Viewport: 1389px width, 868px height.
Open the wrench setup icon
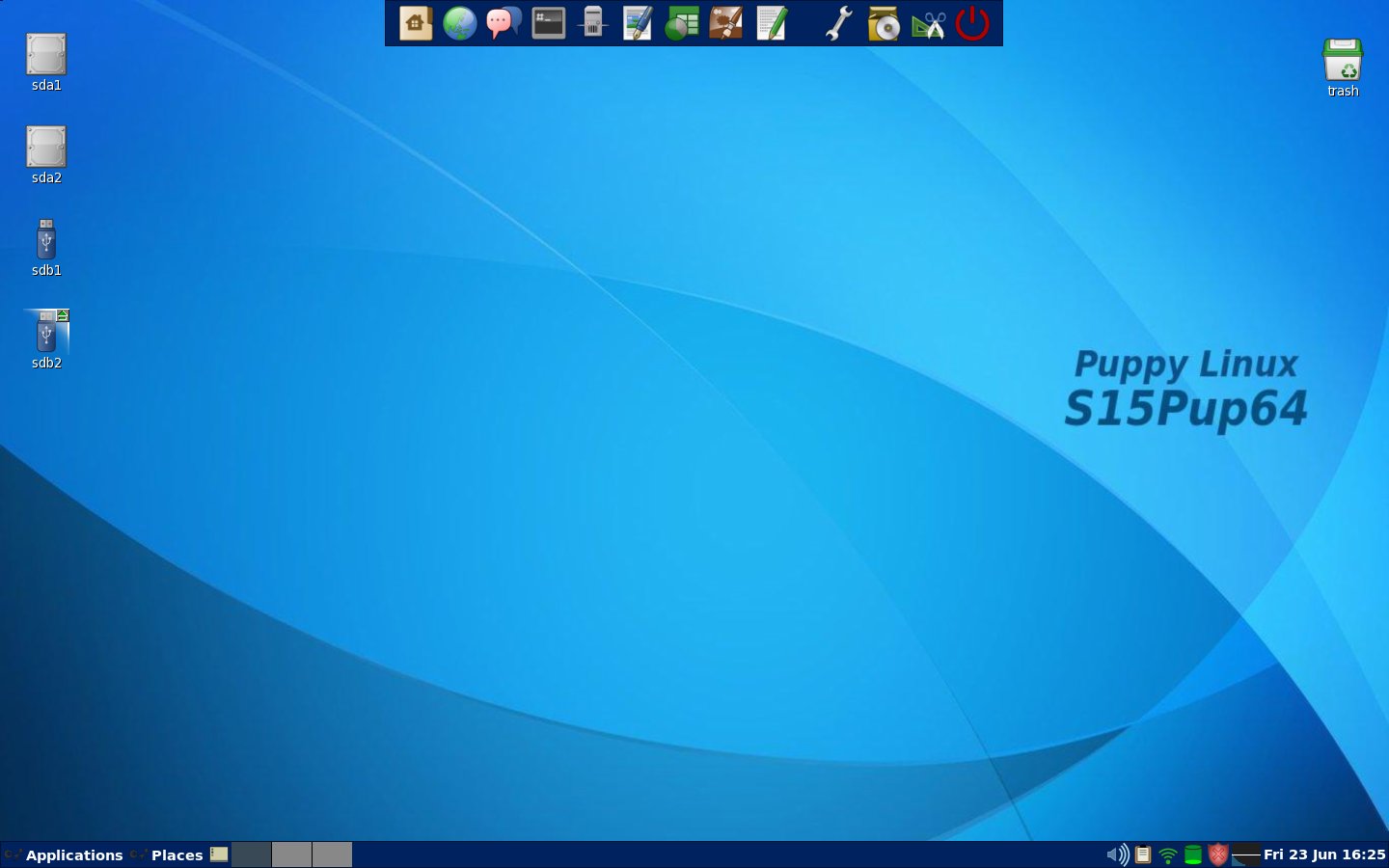coord(839,23)
